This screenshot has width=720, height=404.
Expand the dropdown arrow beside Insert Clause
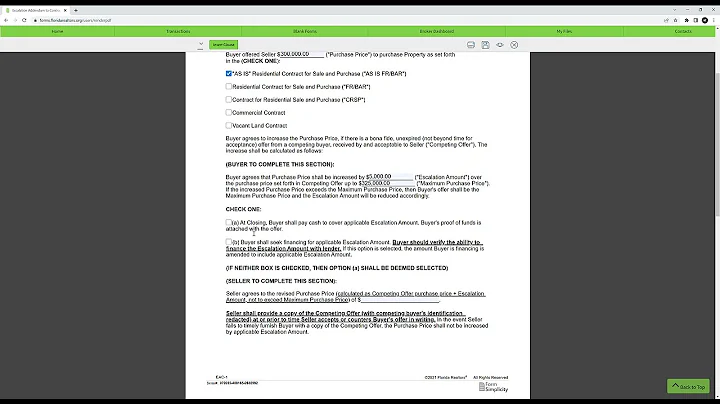(x=201, y=45)
